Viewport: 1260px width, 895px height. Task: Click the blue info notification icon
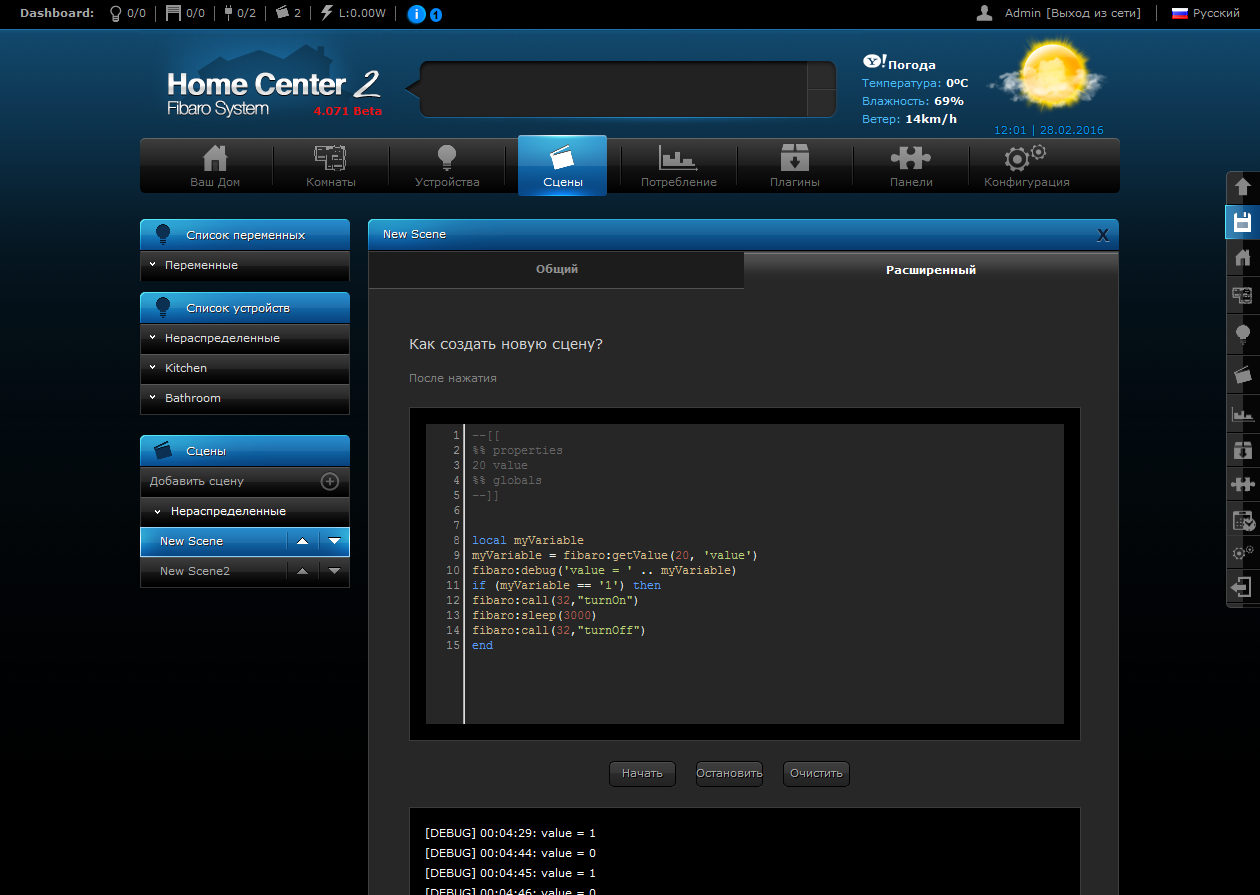coord(418,14)
